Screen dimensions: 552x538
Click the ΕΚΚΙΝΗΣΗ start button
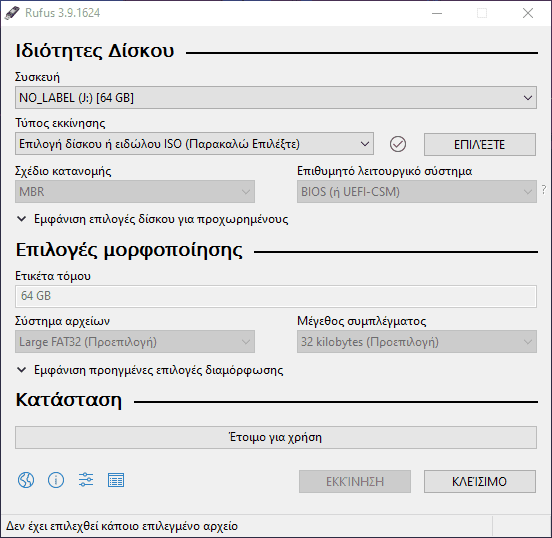[355, 481]
